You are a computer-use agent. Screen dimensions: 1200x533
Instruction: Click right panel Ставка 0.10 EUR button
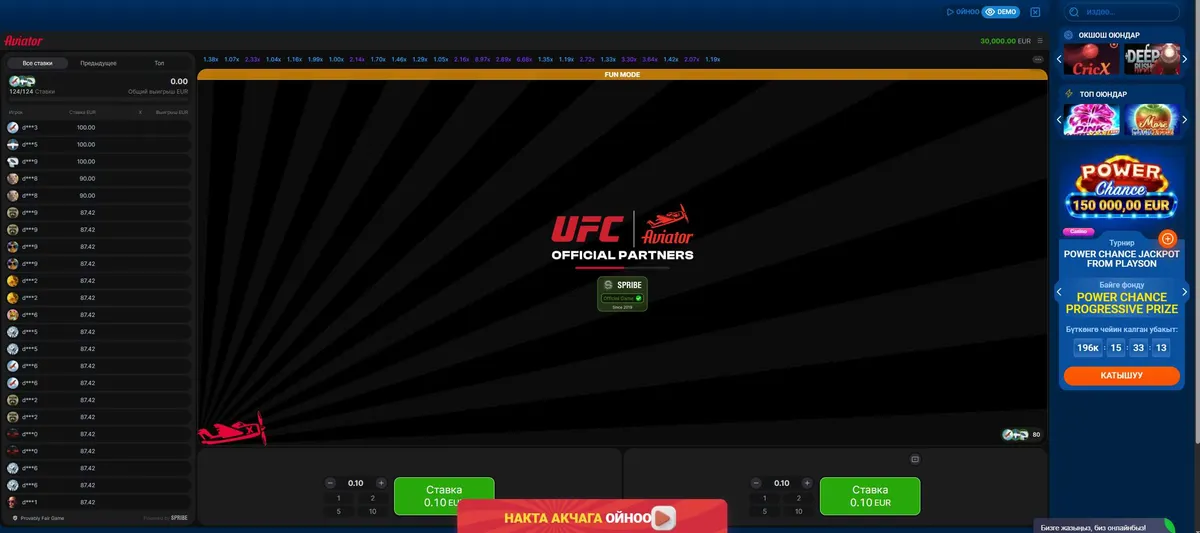tap(869, 496)
